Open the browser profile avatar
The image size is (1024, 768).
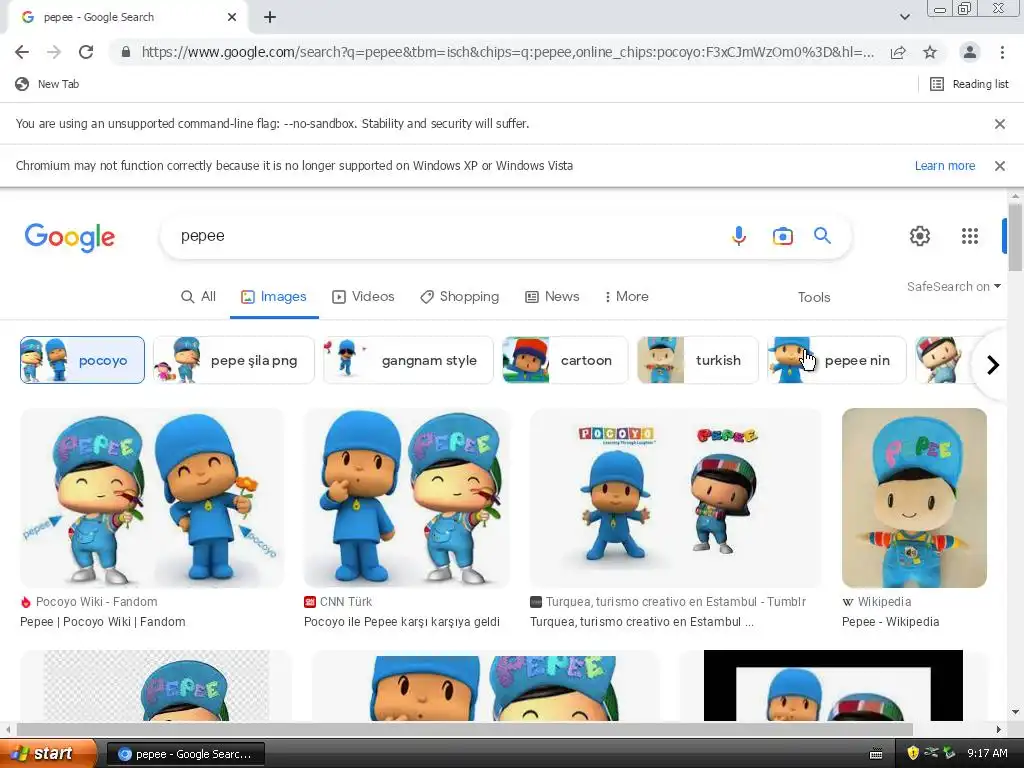click(x=970, y=52)
